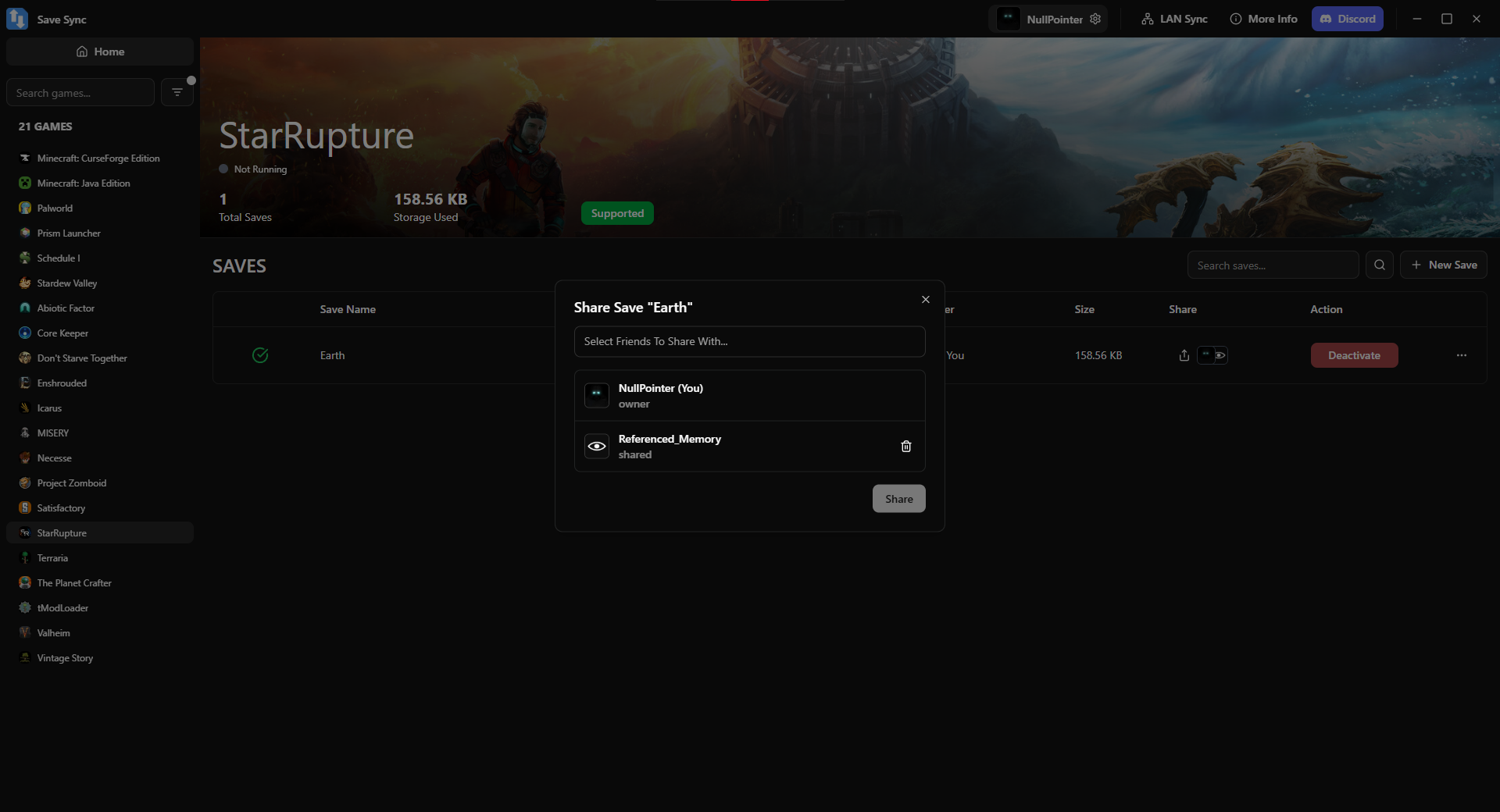
Task: Select the Icarus icon in sidebar
Action: click(25, 408)
